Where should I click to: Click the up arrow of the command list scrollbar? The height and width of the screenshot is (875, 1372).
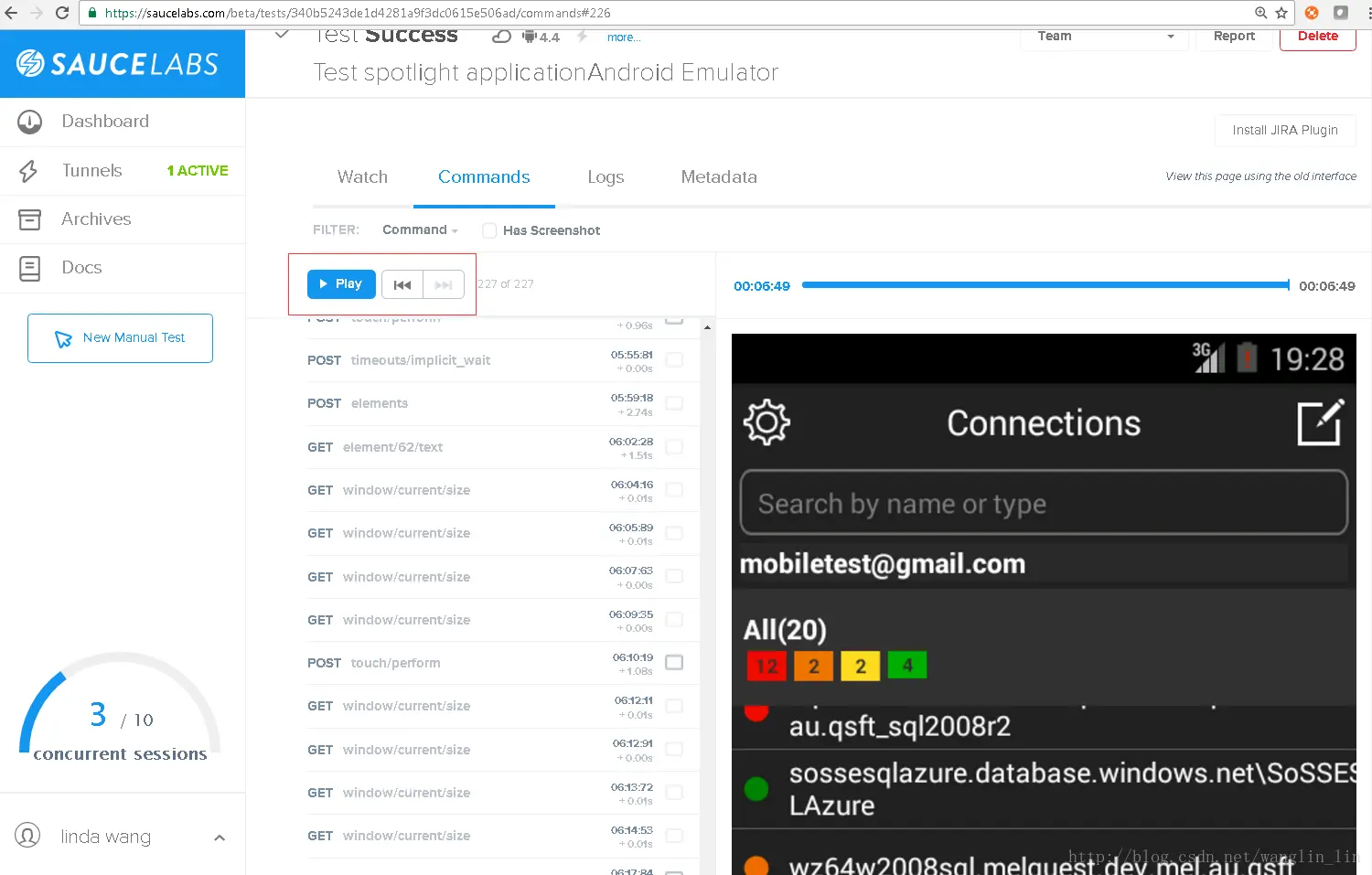tap(707, 327)
